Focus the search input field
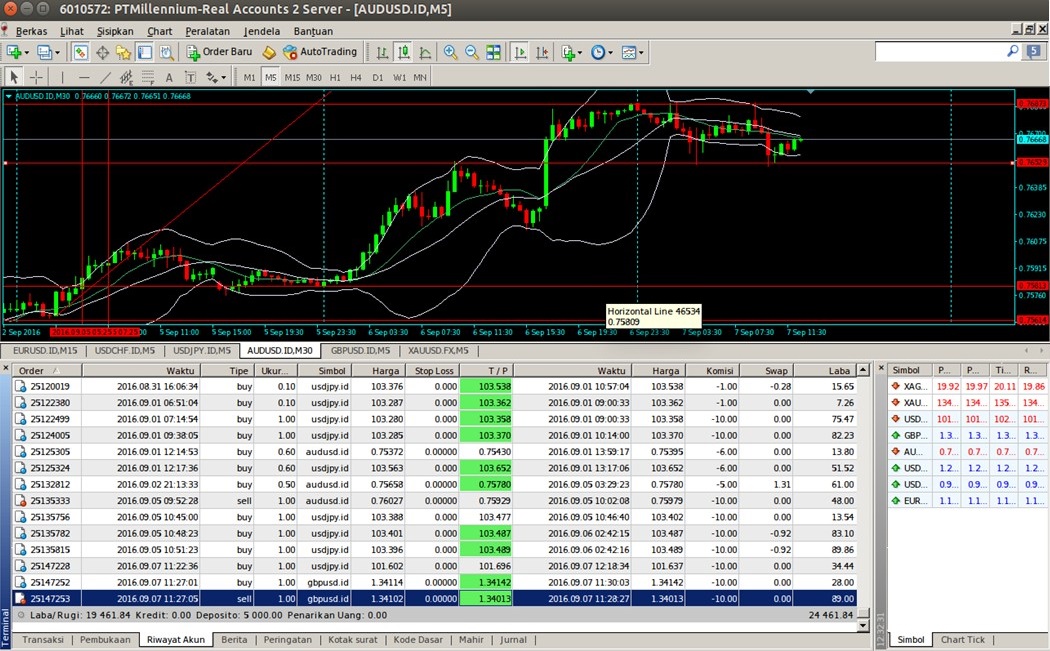Image resolution: width=1050 pixels, height=651 pixels. [940, 51]
